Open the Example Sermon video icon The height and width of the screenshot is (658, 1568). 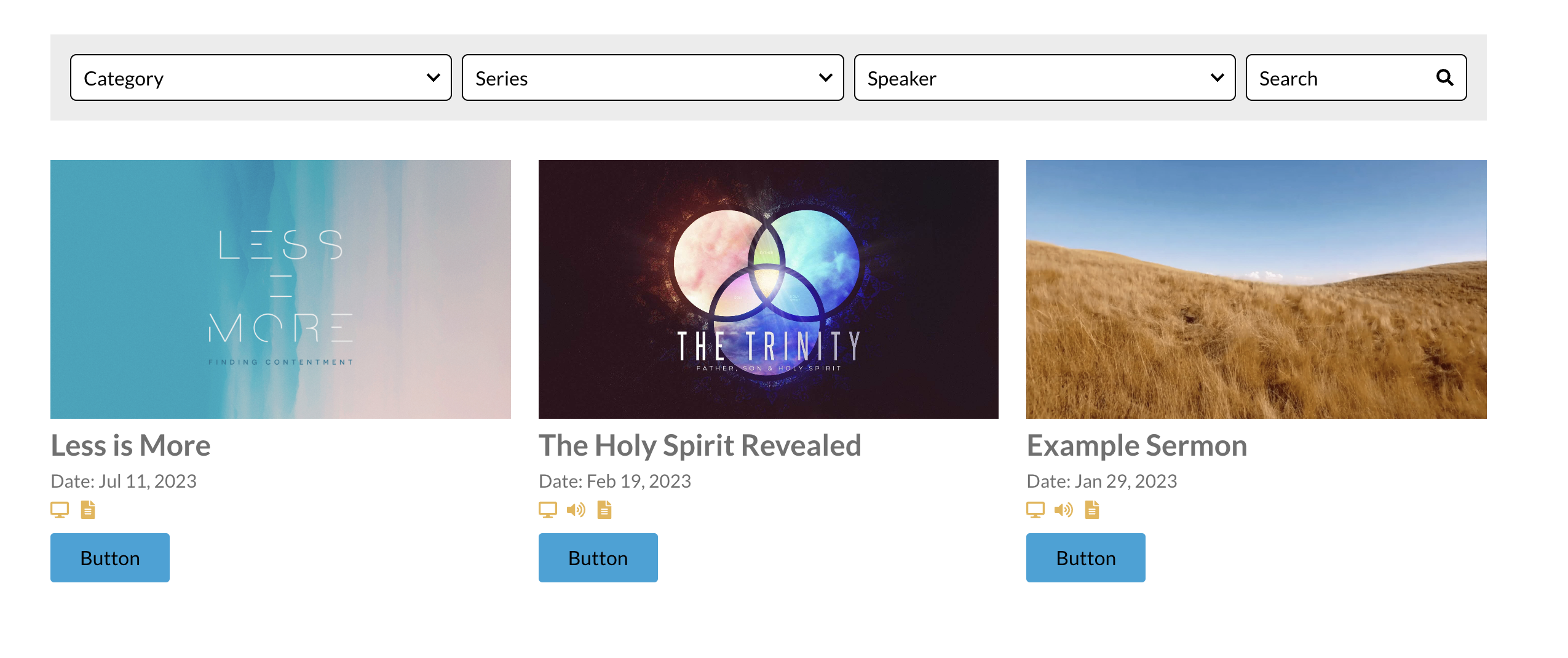pos(1035,509)
